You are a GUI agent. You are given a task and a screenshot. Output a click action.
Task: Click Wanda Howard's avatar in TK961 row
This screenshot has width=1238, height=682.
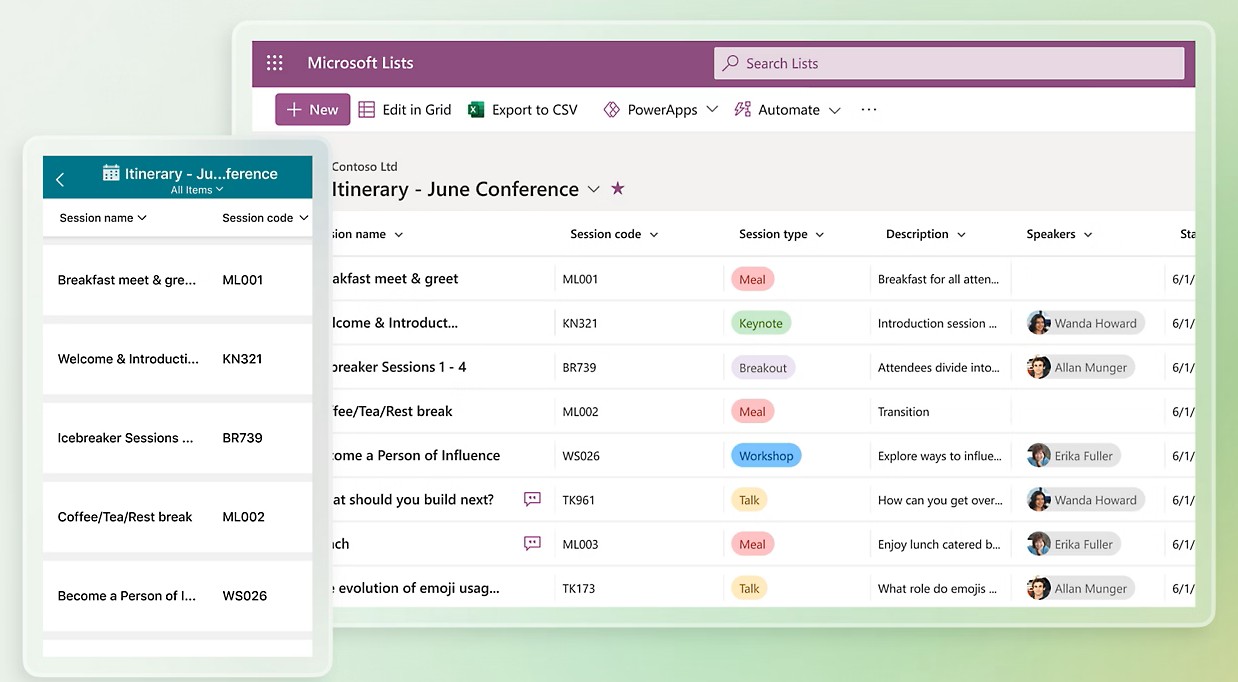click(x=1039, y=499)
